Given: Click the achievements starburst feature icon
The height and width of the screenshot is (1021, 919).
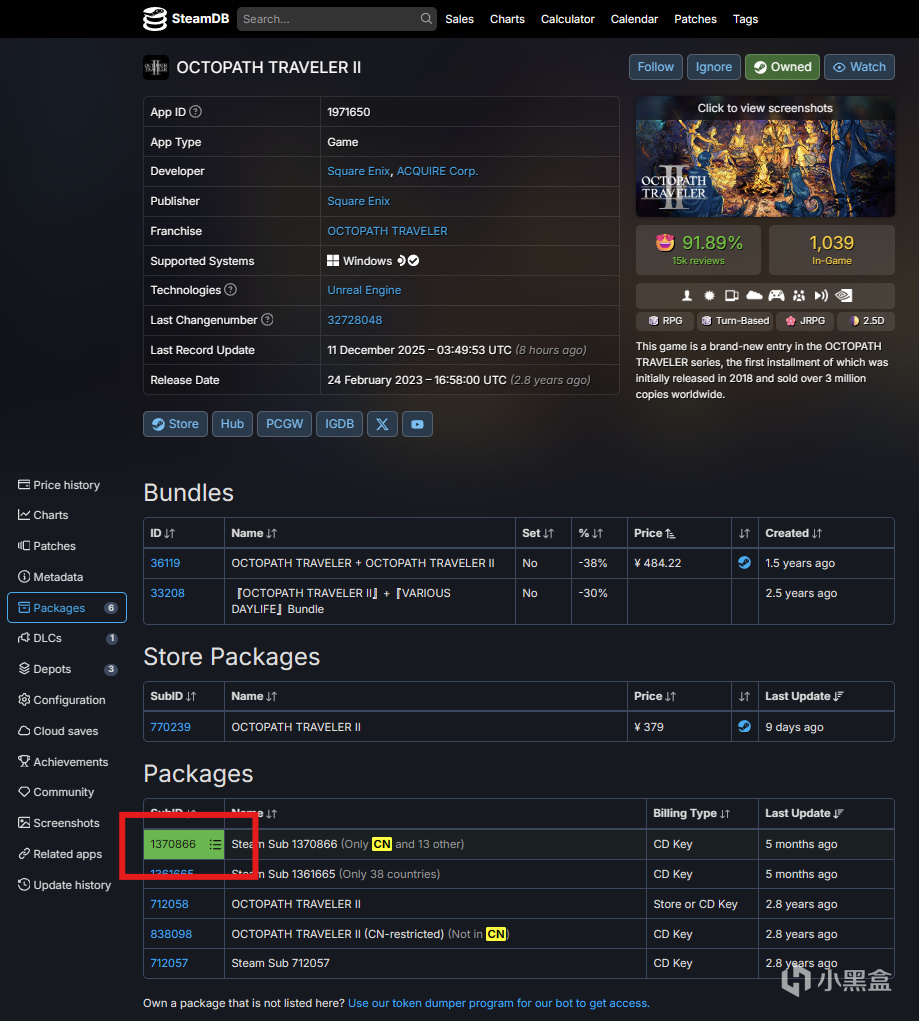Looking at the screenshot, I should pyautogui.click(x=709, y=296).
